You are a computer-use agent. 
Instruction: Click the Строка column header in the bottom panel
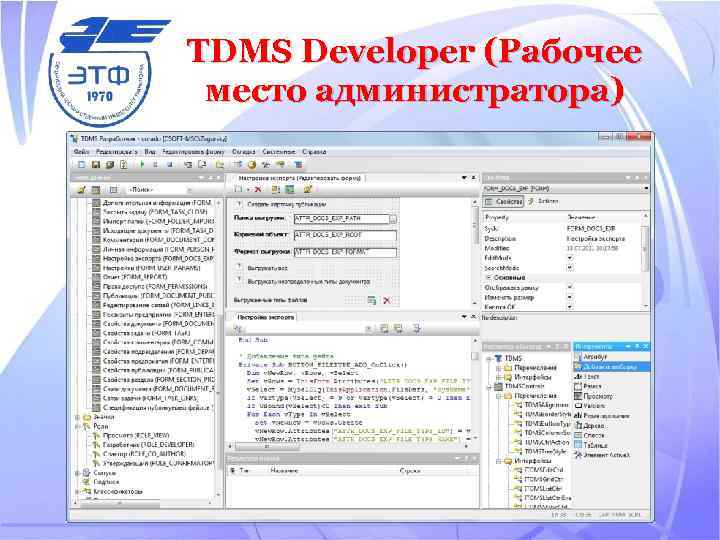(x=410, y=471)
